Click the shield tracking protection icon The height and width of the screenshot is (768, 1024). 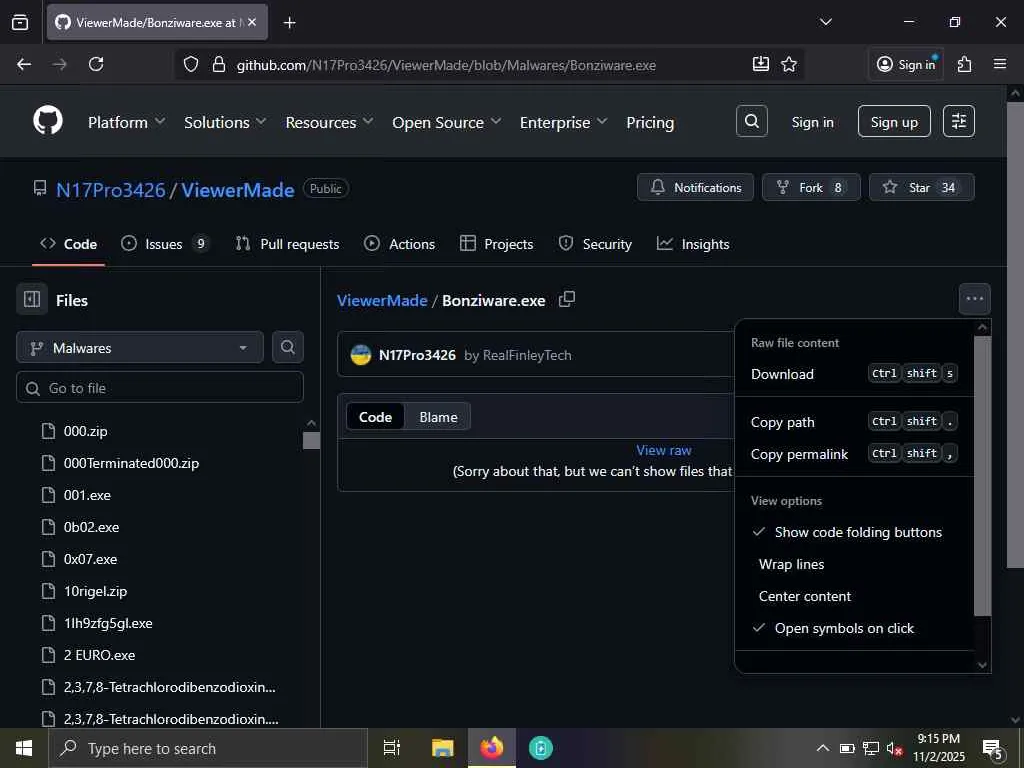[191, 65]
